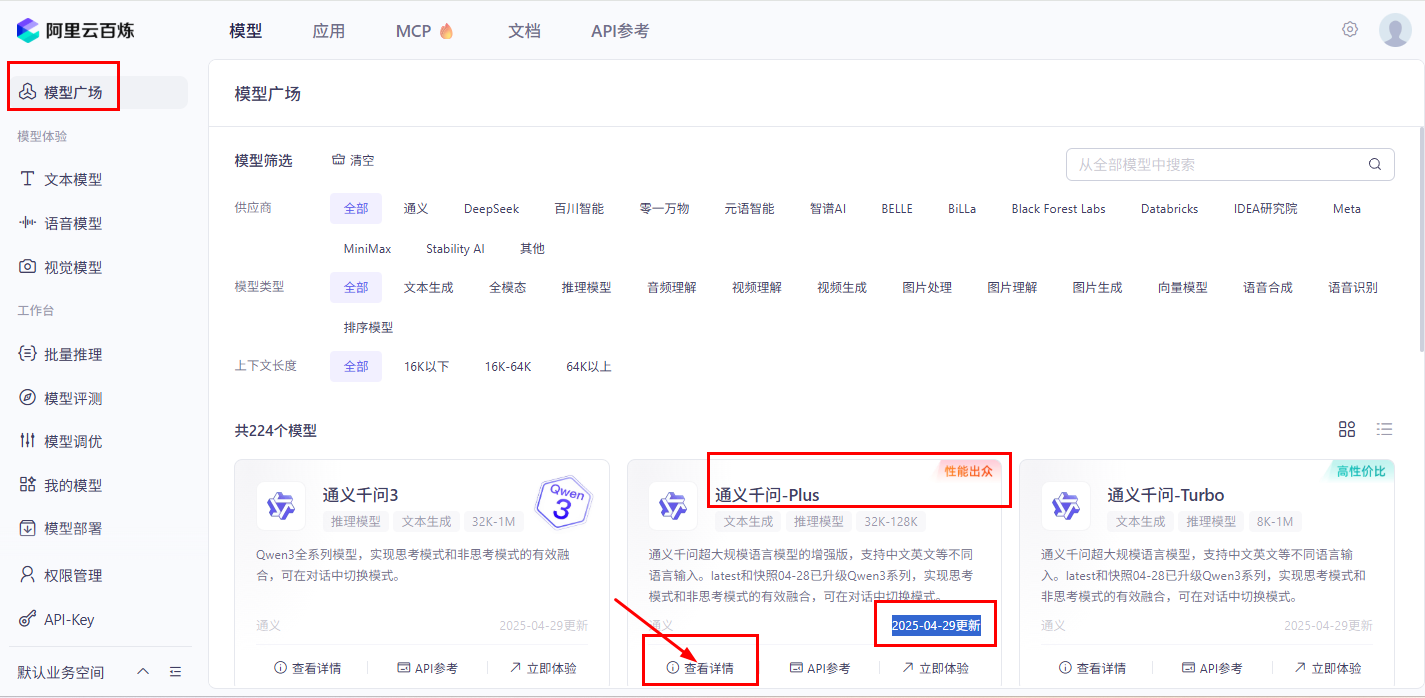Filter supplier by Stability AI

[455, 249]
